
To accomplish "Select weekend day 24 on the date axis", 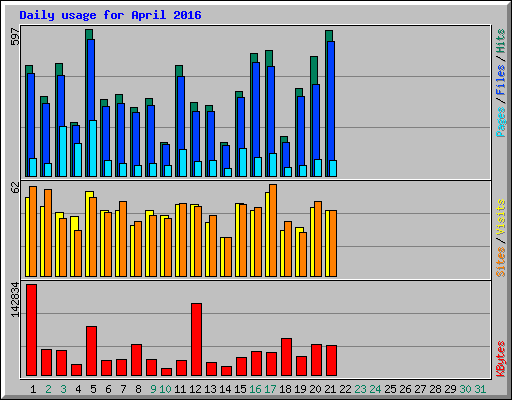I will pos(375,389).
